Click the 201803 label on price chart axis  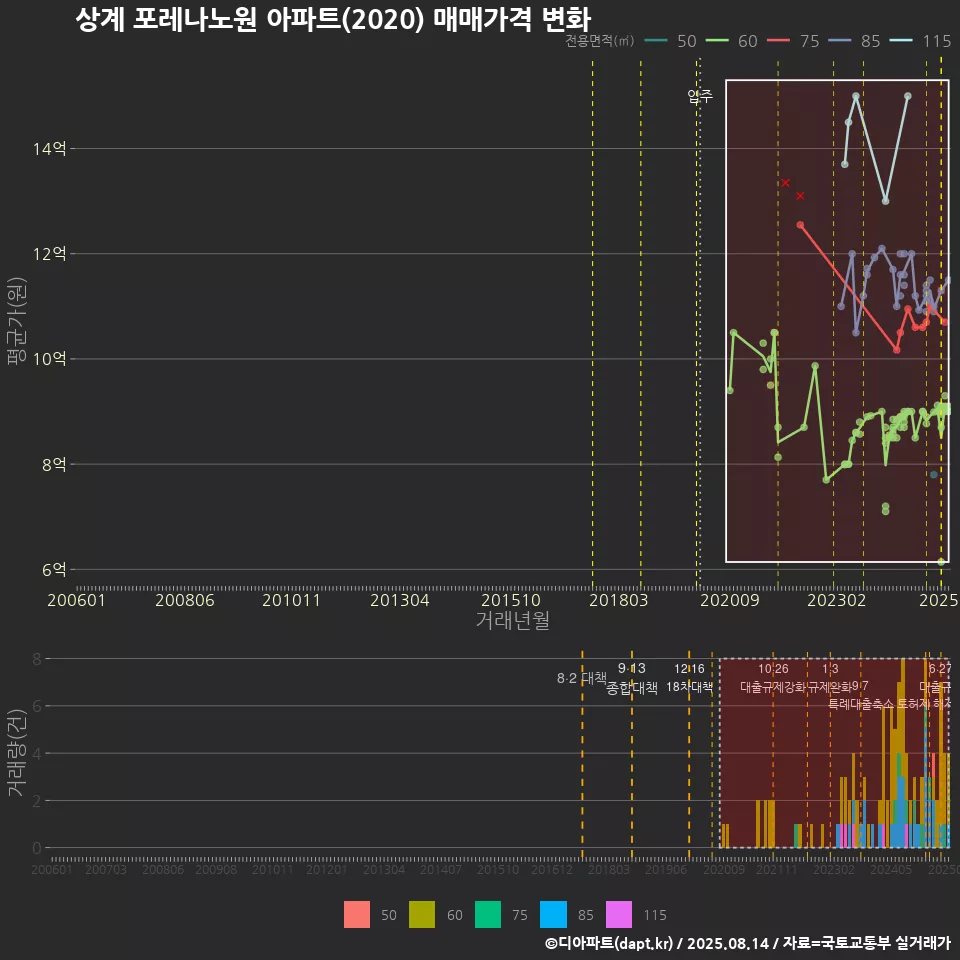click(x=618, y=600)
